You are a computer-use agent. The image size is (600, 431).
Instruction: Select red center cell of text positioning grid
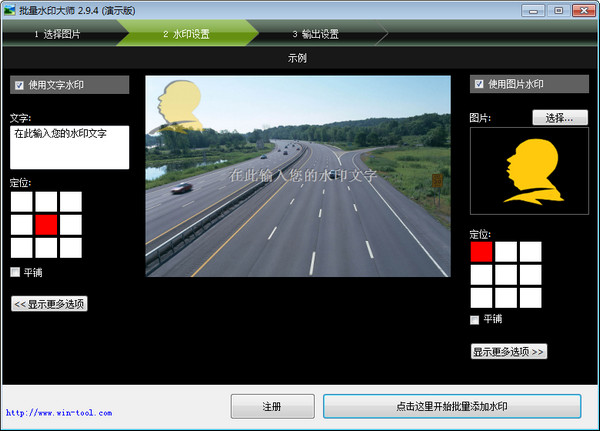click(x=46, y=225)
